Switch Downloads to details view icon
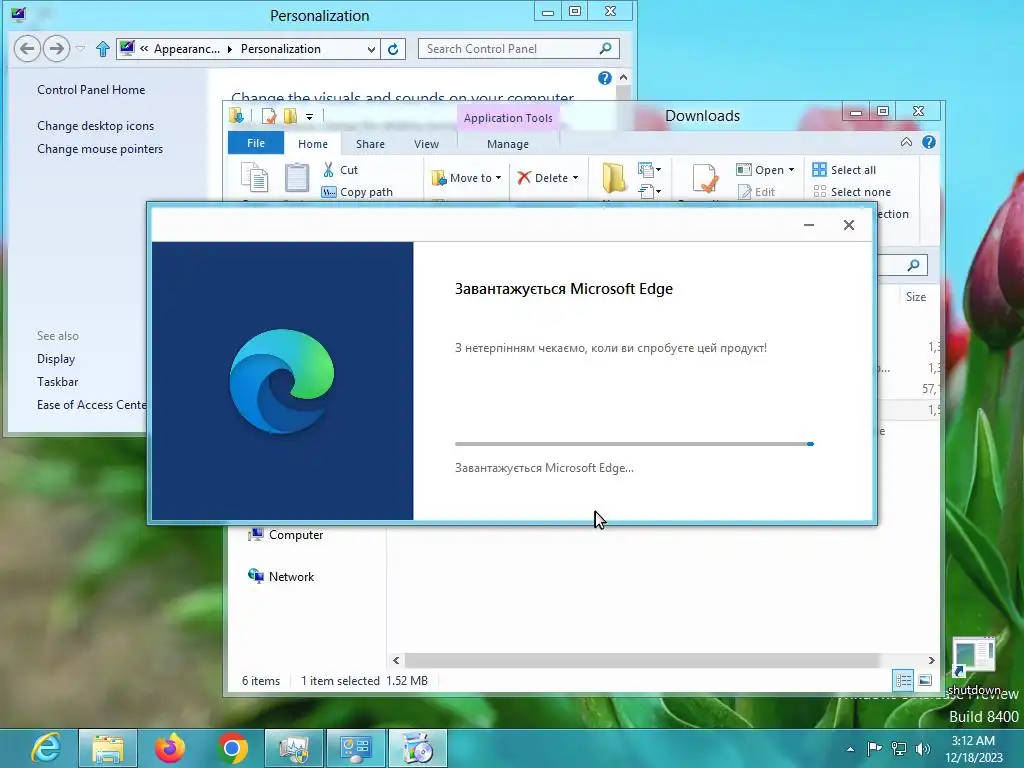Viewport: 1024px width, 768px height. (903, 681)
